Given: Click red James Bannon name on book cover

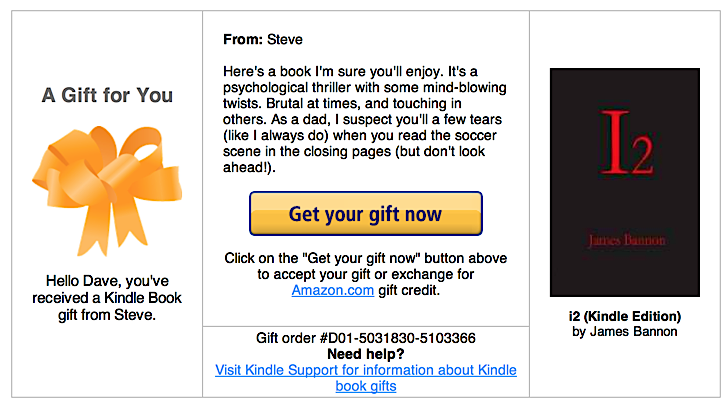Looking at the screenshot, I should click(x=626, y=241).
